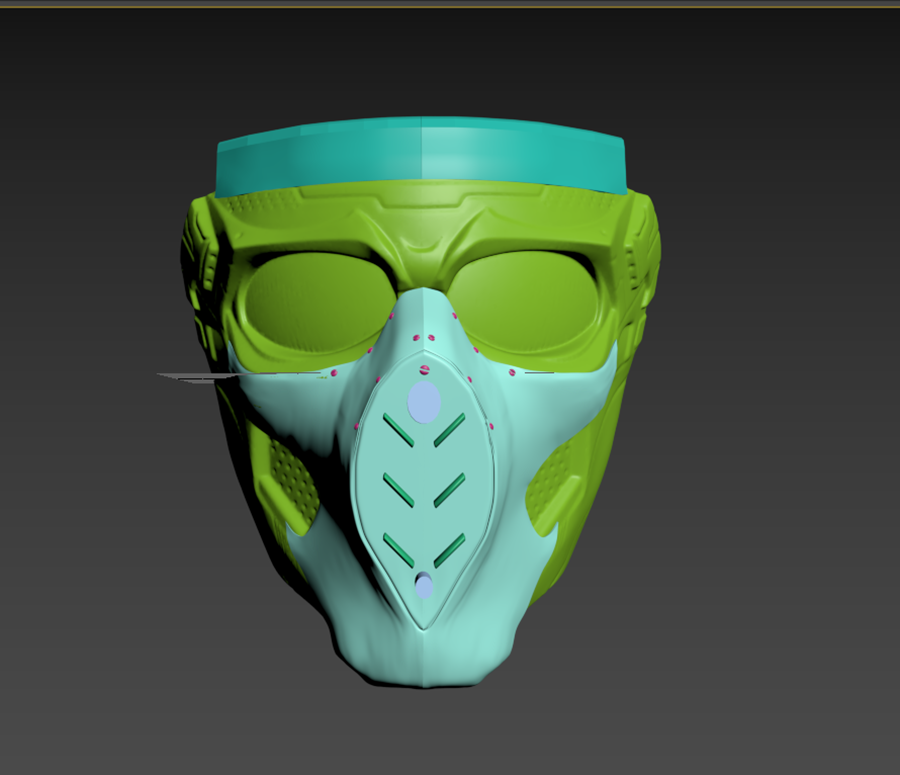Click the pink rivet above the blue oval
Screen dimensions: 900x775
[425, 369]
